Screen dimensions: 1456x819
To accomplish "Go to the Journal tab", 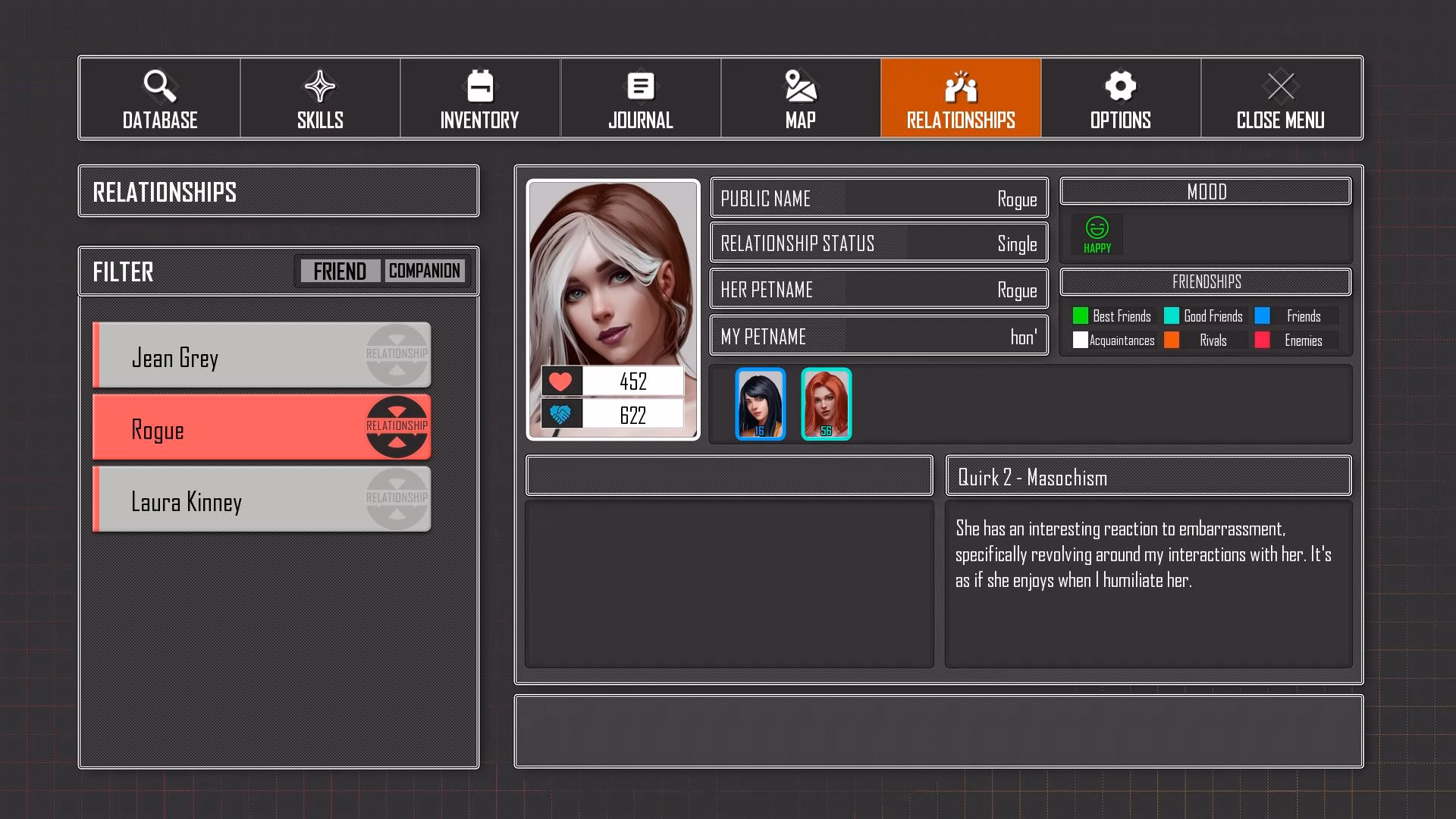I will (641, 98).
